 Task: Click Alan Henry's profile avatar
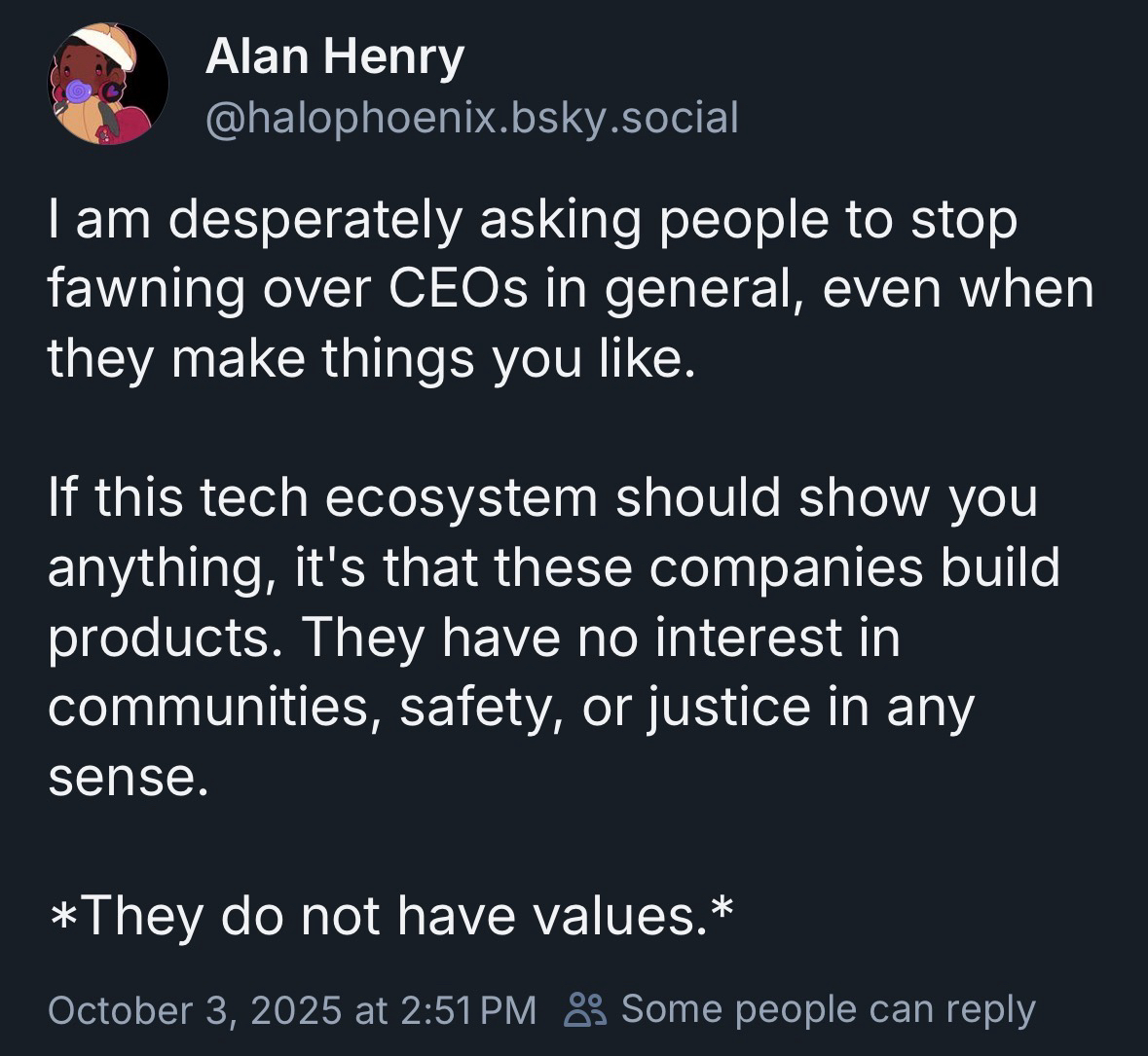[108, 85]
